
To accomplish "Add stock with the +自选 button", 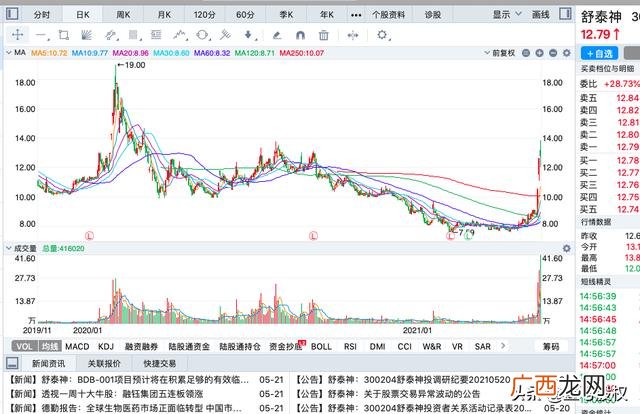I will tap(600, 53).
